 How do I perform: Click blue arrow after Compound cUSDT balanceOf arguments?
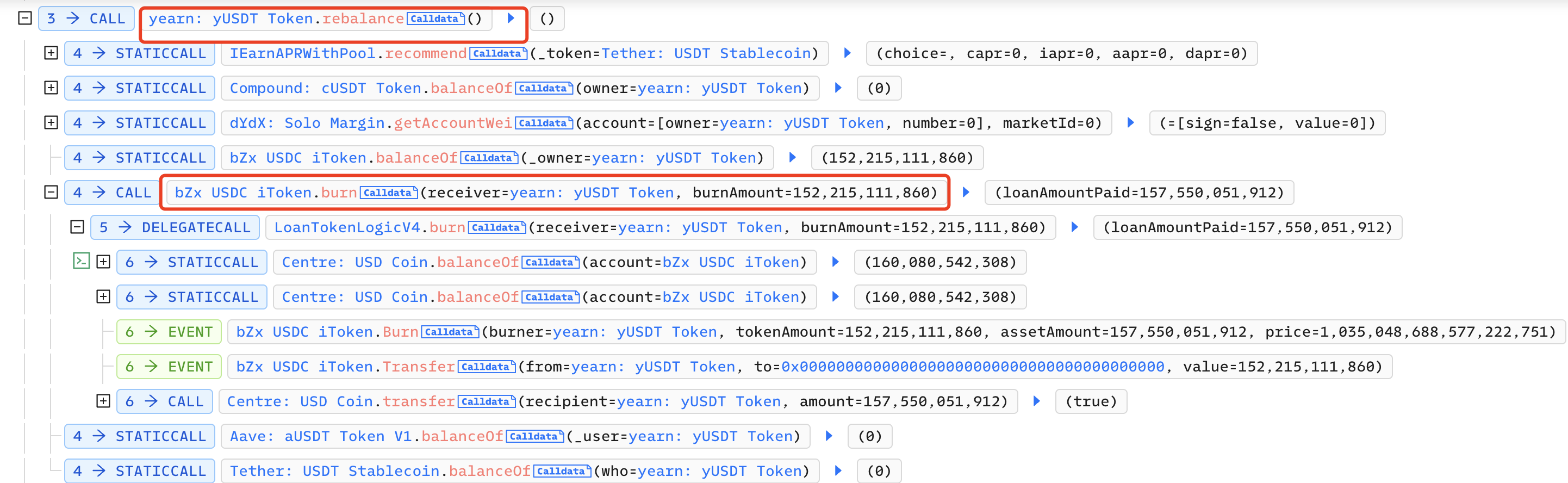click(838, 88)
